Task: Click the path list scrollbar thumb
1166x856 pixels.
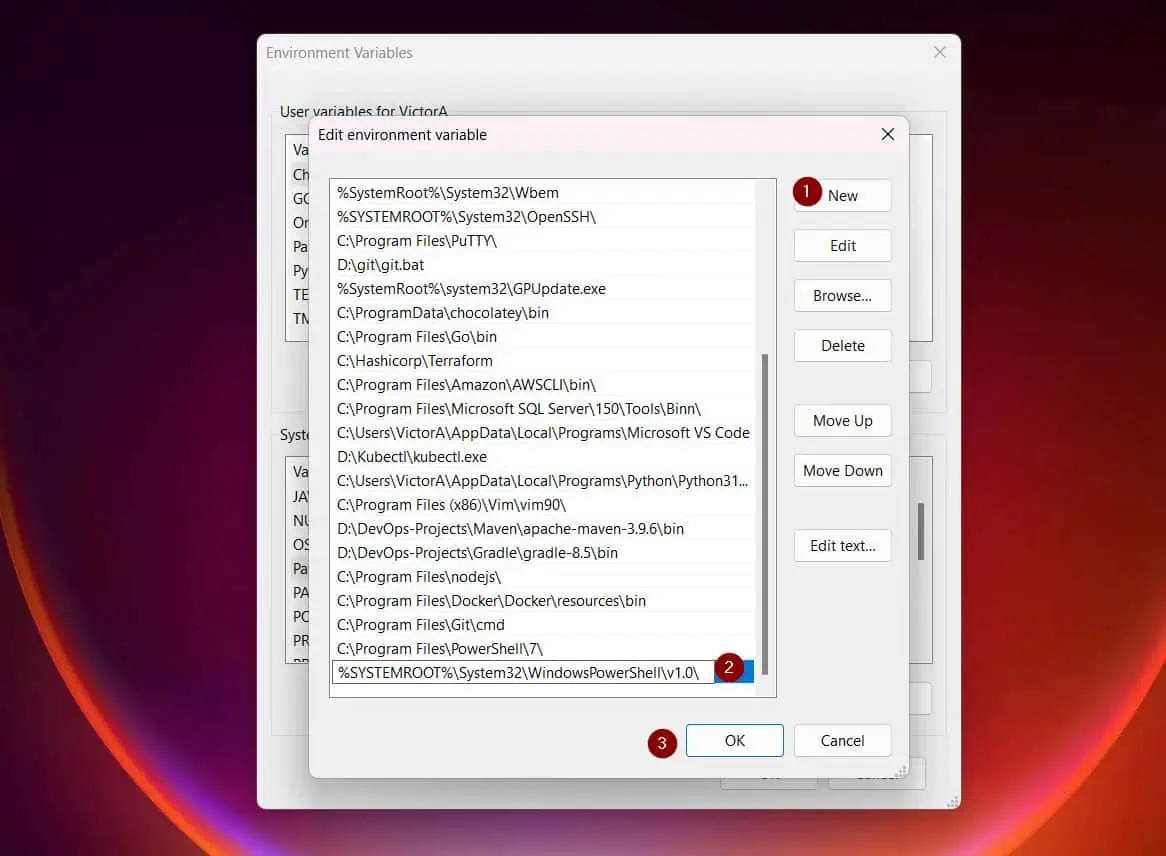Action: click(764, 514)
